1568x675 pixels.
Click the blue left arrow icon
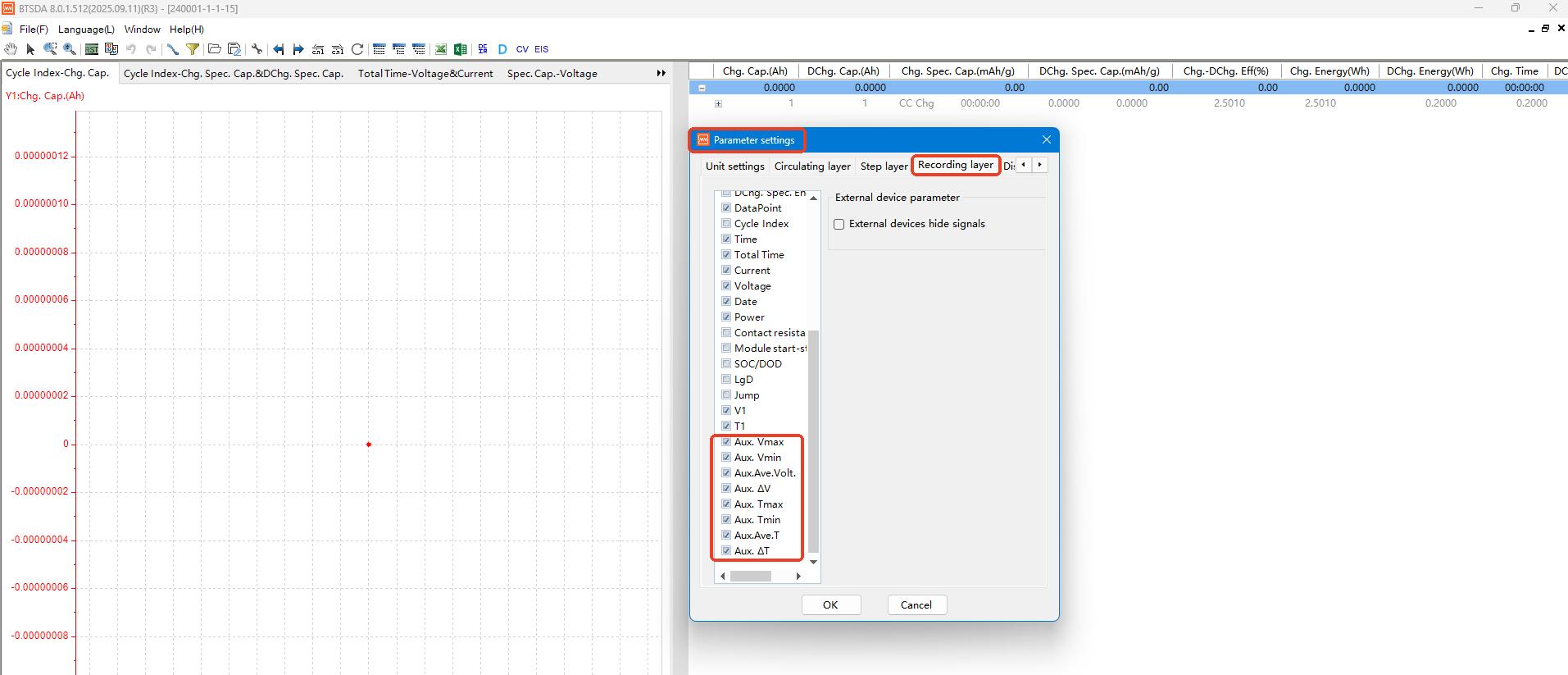pyautogui.click(x=278, y=49)
